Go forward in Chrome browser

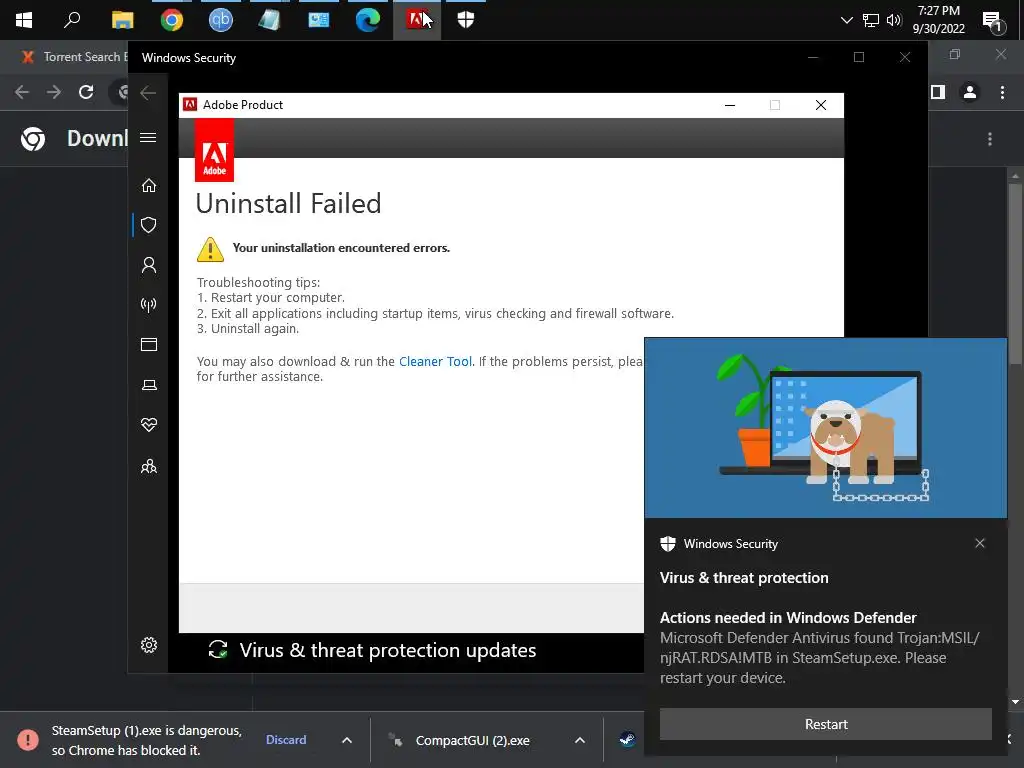(x=54, y=92)
